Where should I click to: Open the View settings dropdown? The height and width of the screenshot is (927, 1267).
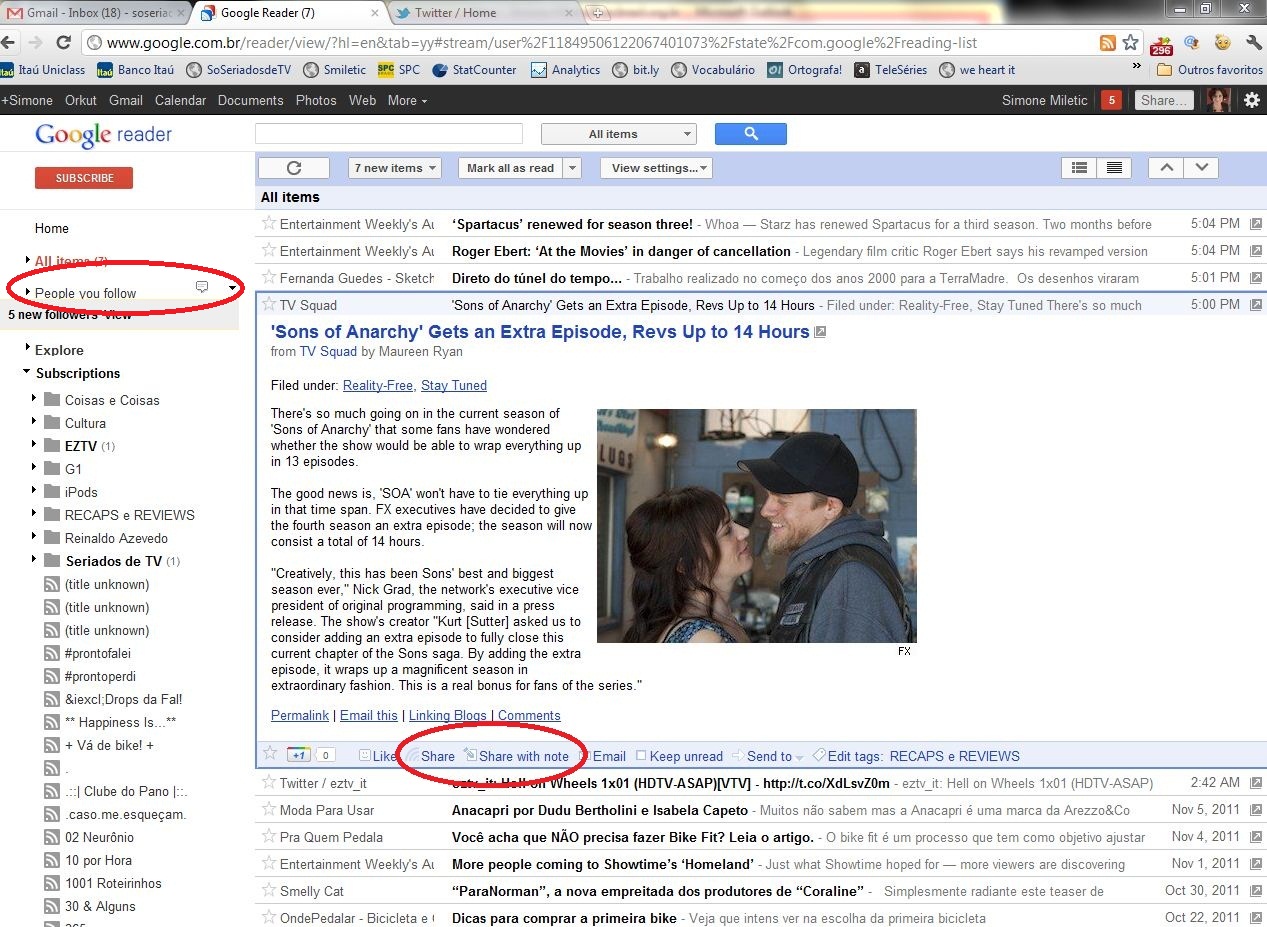point(656,168)
